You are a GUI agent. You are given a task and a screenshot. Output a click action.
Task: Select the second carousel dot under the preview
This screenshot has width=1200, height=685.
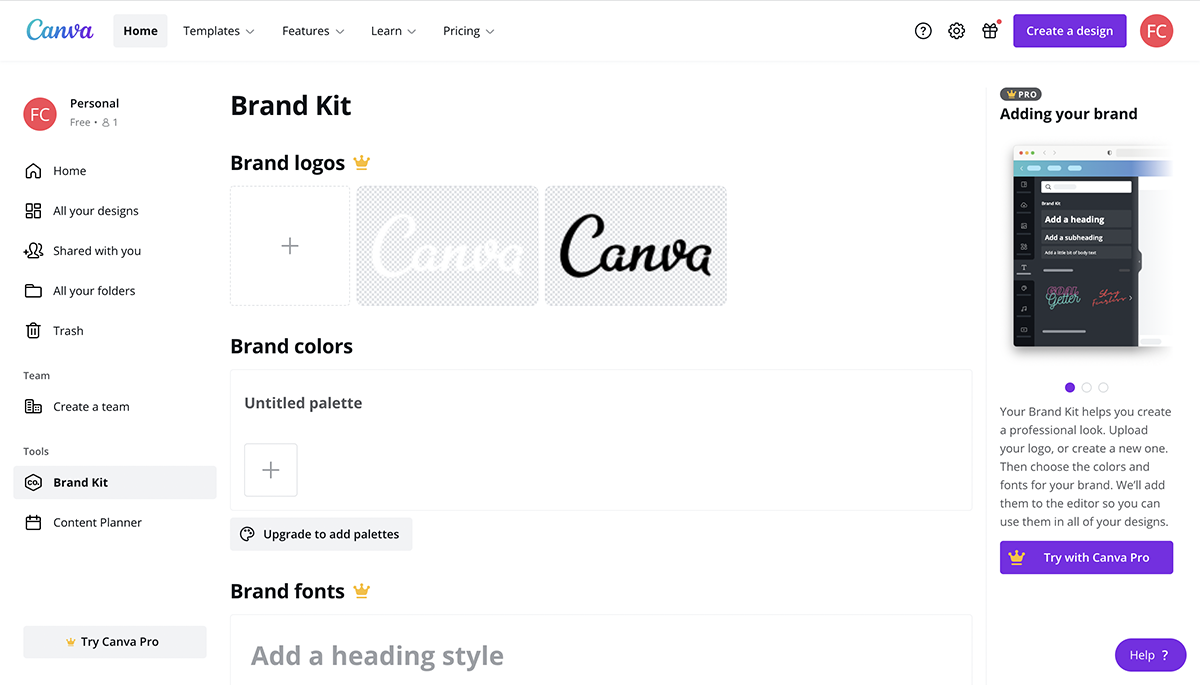click(1086, 387)
